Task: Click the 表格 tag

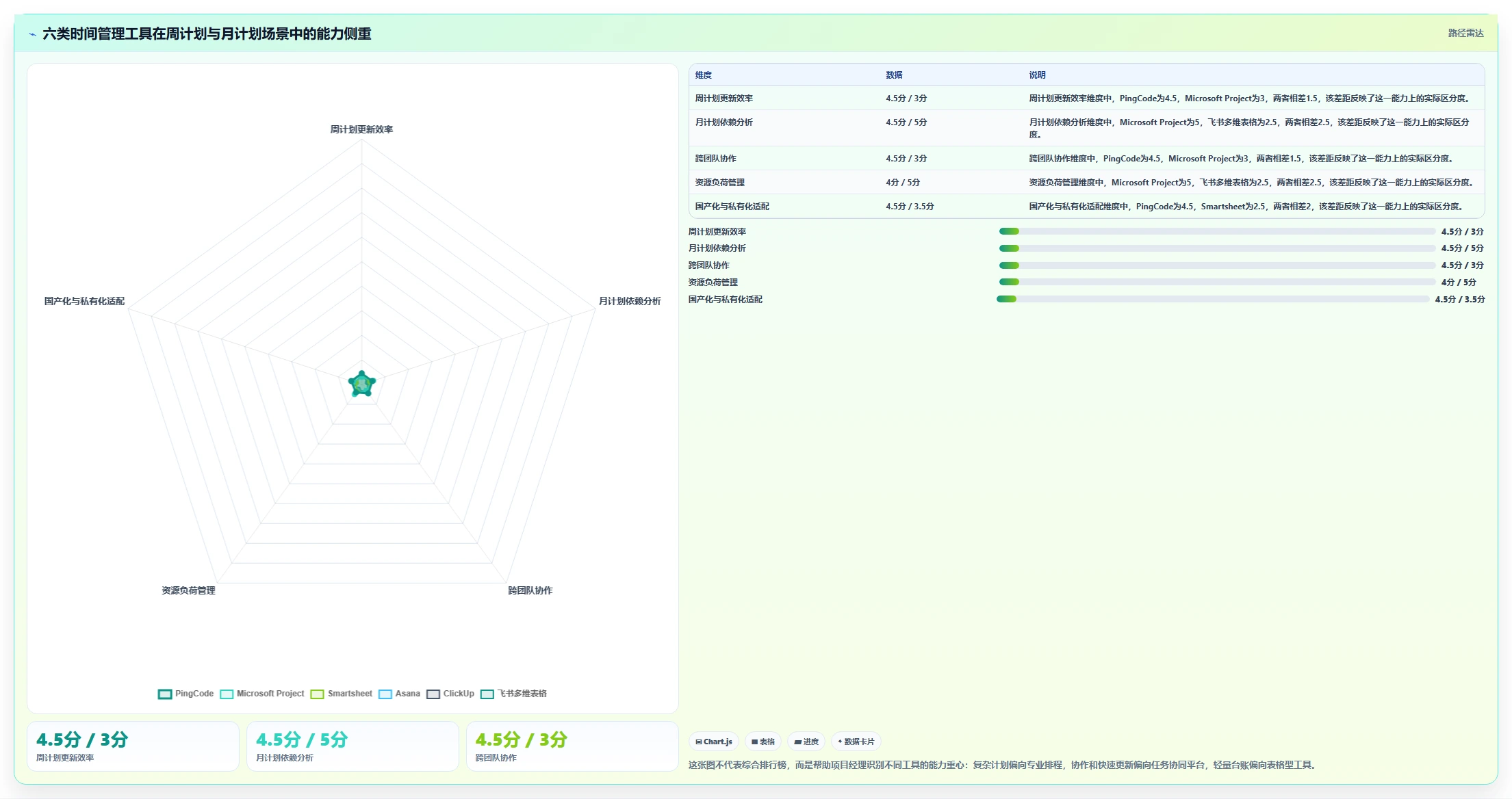Action: tap(763, 742)
